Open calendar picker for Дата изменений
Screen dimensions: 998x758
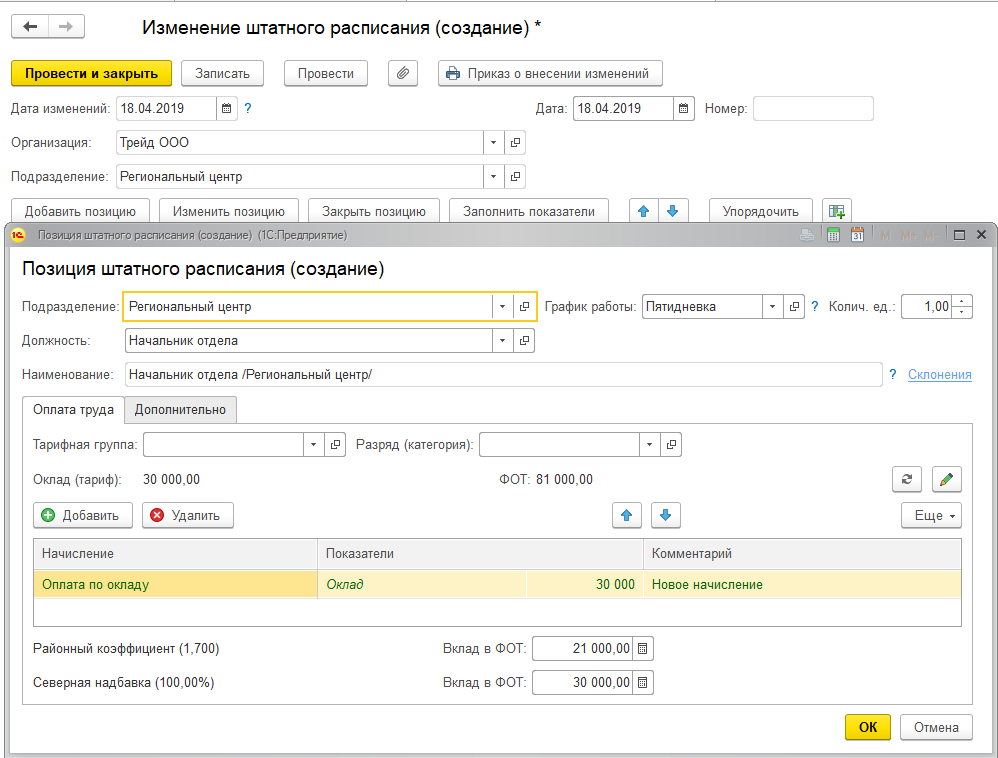(x=227, y=108)
